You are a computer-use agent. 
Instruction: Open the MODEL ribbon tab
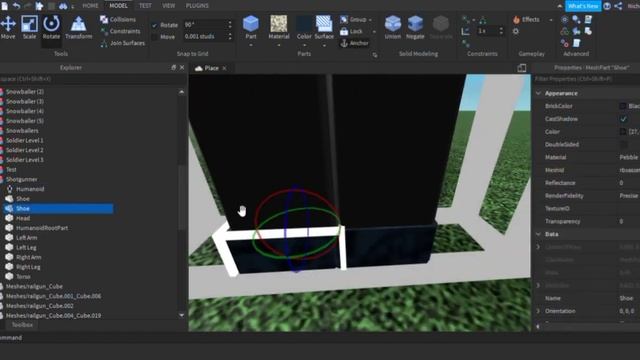(x=118, y=6)
